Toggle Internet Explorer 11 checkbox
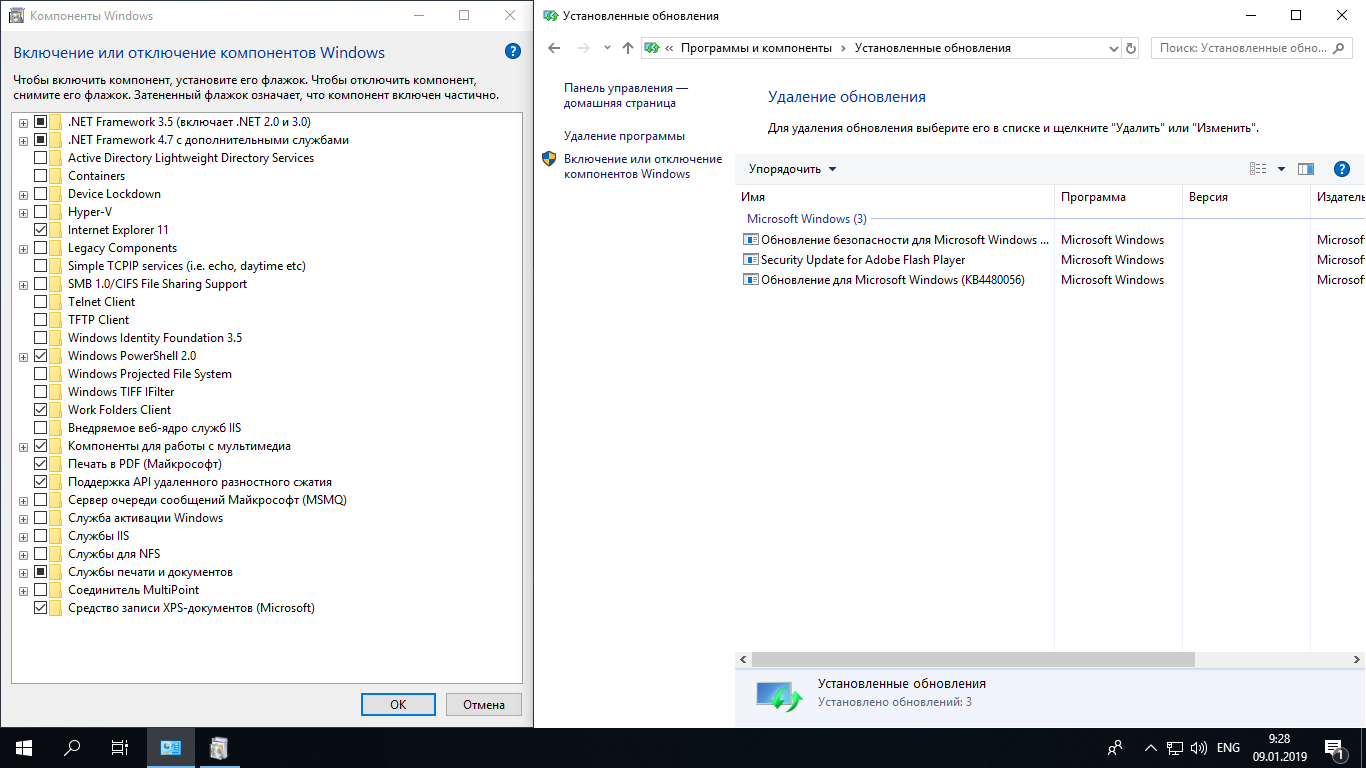1366x768 pixels. tap(40, 230)
